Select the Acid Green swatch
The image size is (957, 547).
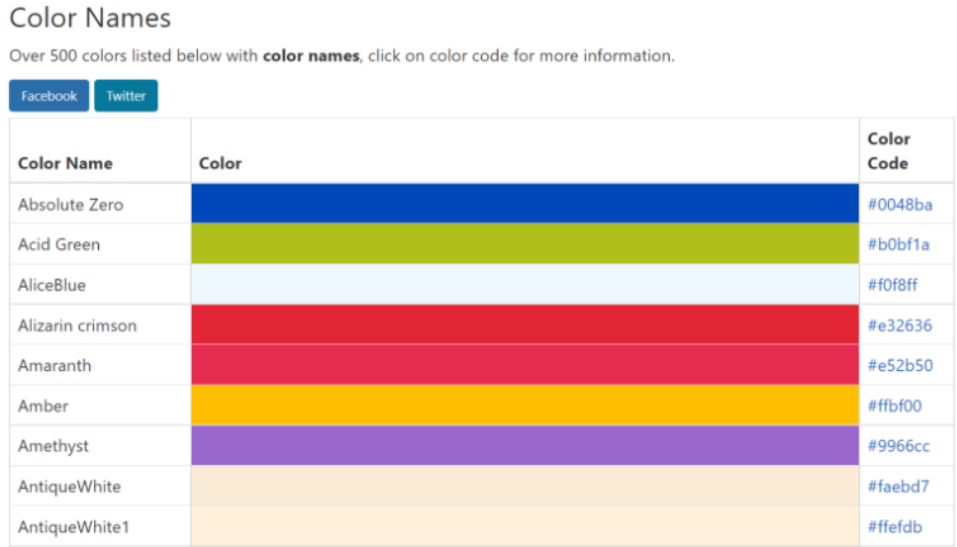(525, 244)
